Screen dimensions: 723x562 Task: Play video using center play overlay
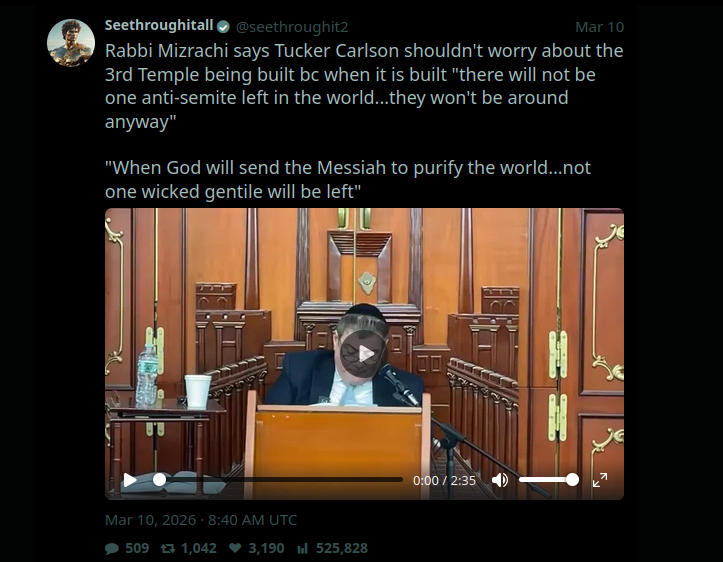(x=364, y=354)
